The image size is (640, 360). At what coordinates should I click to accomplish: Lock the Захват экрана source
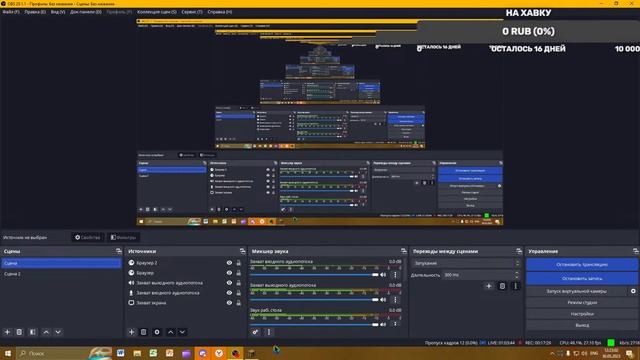tap(239, 303)
